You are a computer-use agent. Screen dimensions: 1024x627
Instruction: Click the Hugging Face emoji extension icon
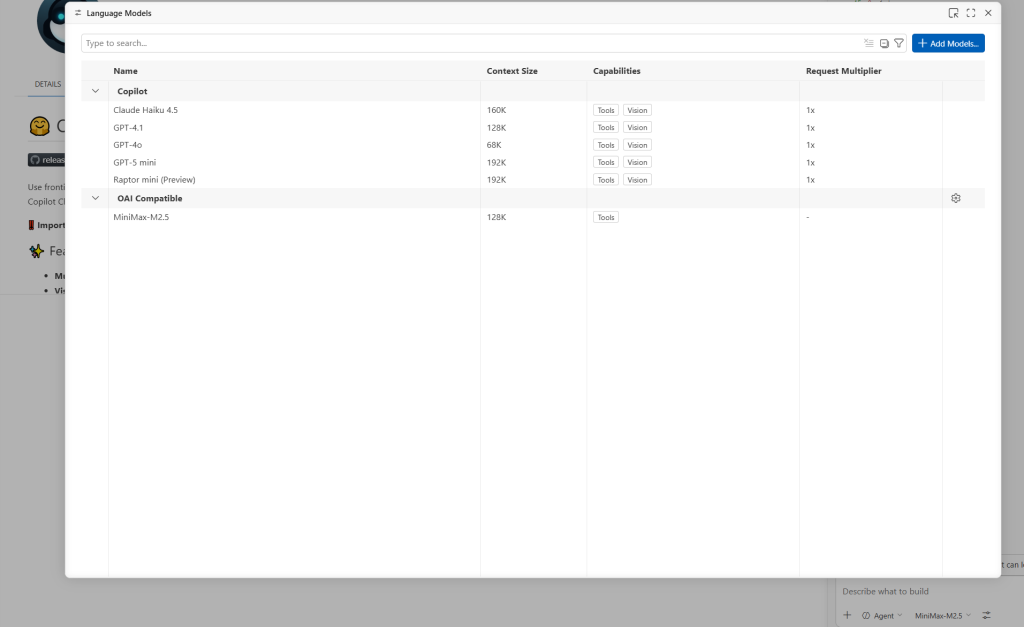[38, 126]
